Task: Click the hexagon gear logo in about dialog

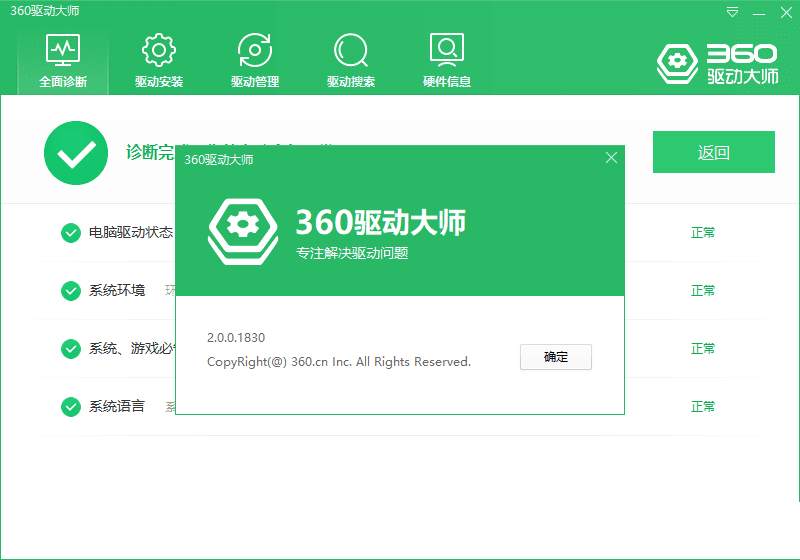Action: click(243, 232)
